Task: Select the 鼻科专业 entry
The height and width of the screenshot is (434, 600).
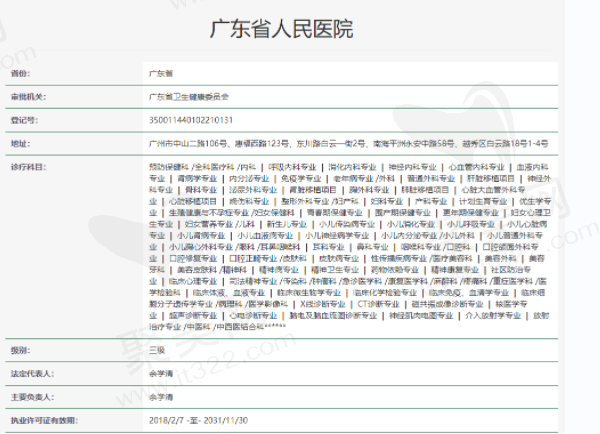Action: (x=372, y=247)
